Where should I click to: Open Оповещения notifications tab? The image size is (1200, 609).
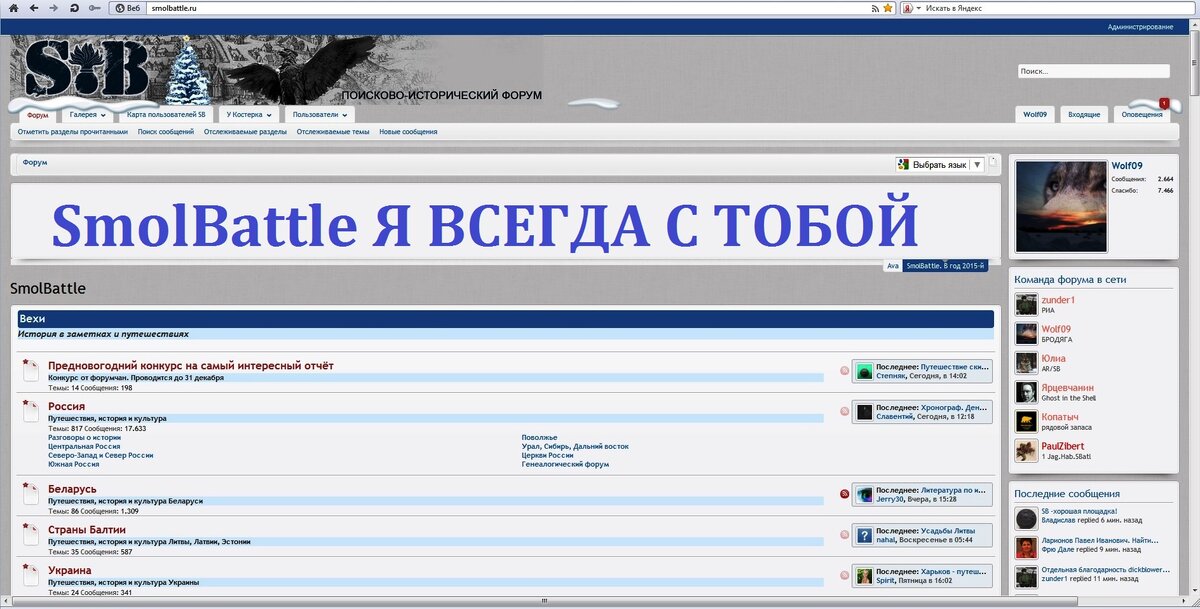(x=1142, y=115)
